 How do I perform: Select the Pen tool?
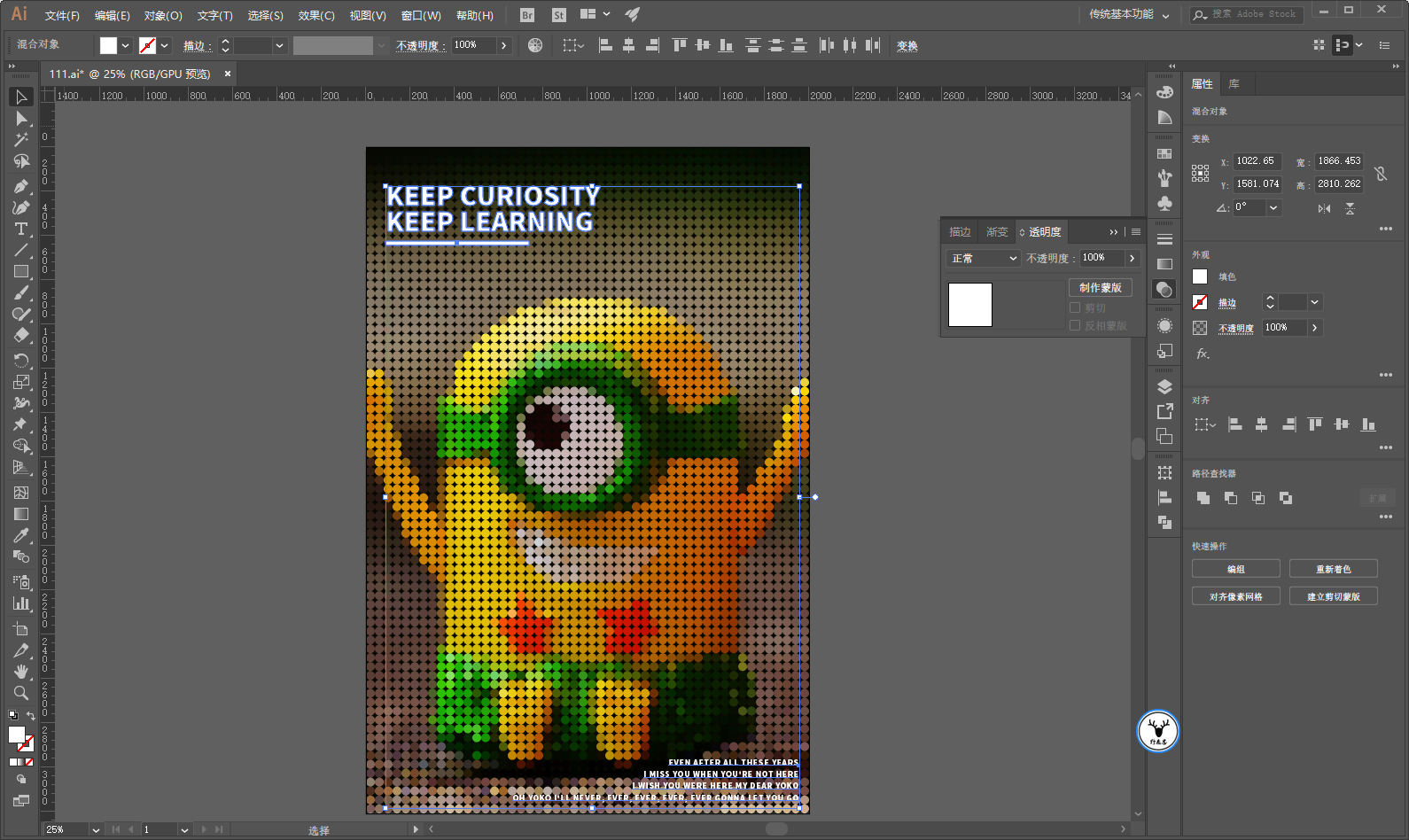21,186
